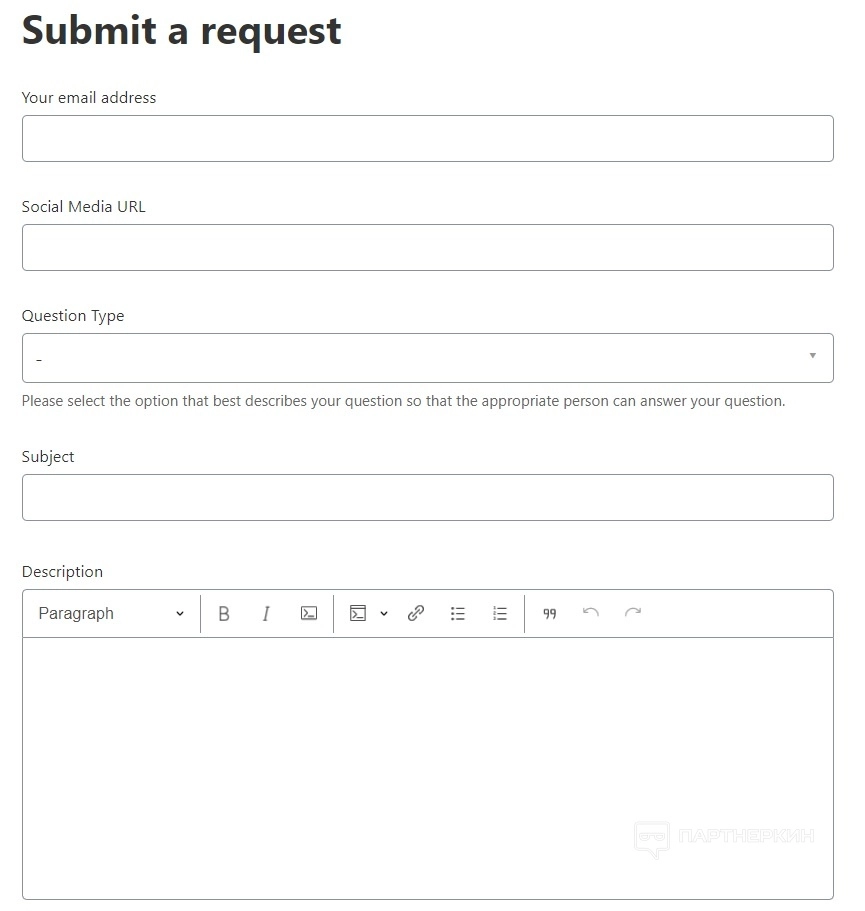Apply inline code formatting

(309, 614)
